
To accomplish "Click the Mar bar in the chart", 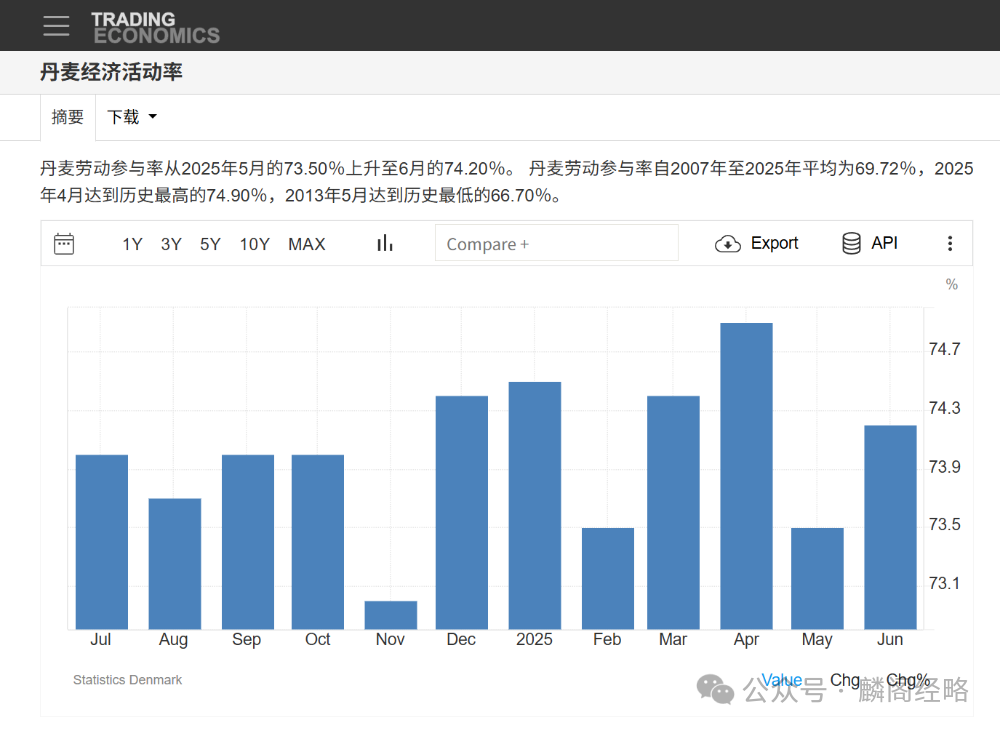I will pyautogui.click(x=673, y=513).
